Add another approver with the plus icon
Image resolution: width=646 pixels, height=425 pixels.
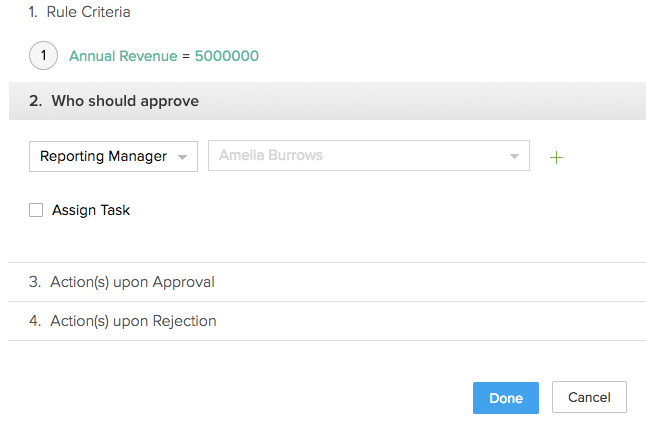[x=557, y=157]
